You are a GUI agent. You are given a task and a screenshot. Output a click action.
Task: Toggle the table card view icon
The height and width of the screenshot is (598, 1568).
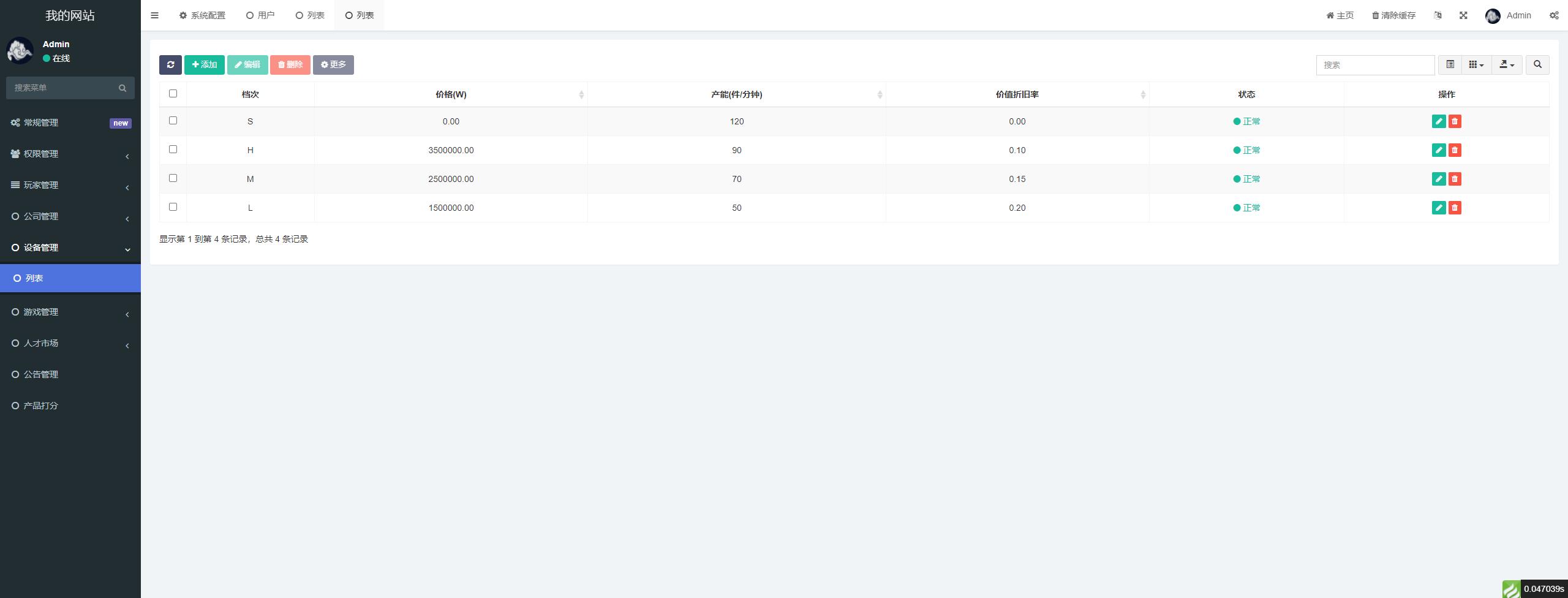(1450, 65)
